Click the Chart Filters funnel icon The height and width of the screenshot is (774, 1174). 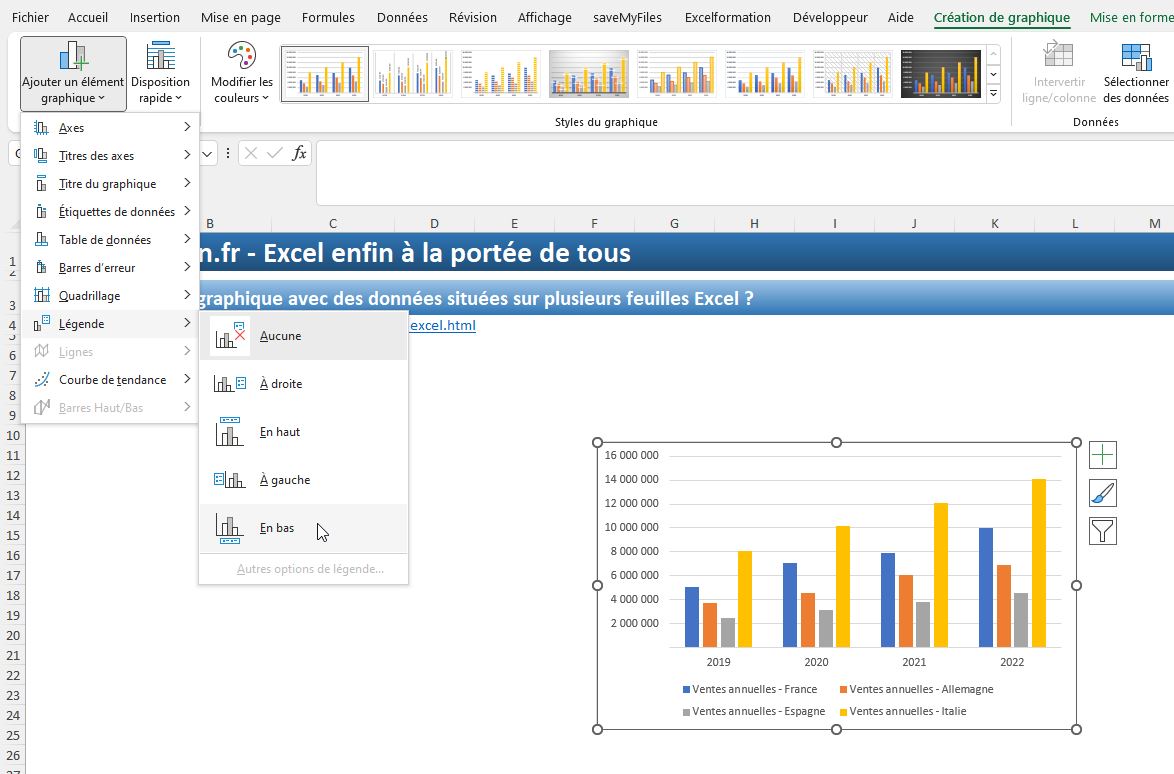pos(1102,530)
